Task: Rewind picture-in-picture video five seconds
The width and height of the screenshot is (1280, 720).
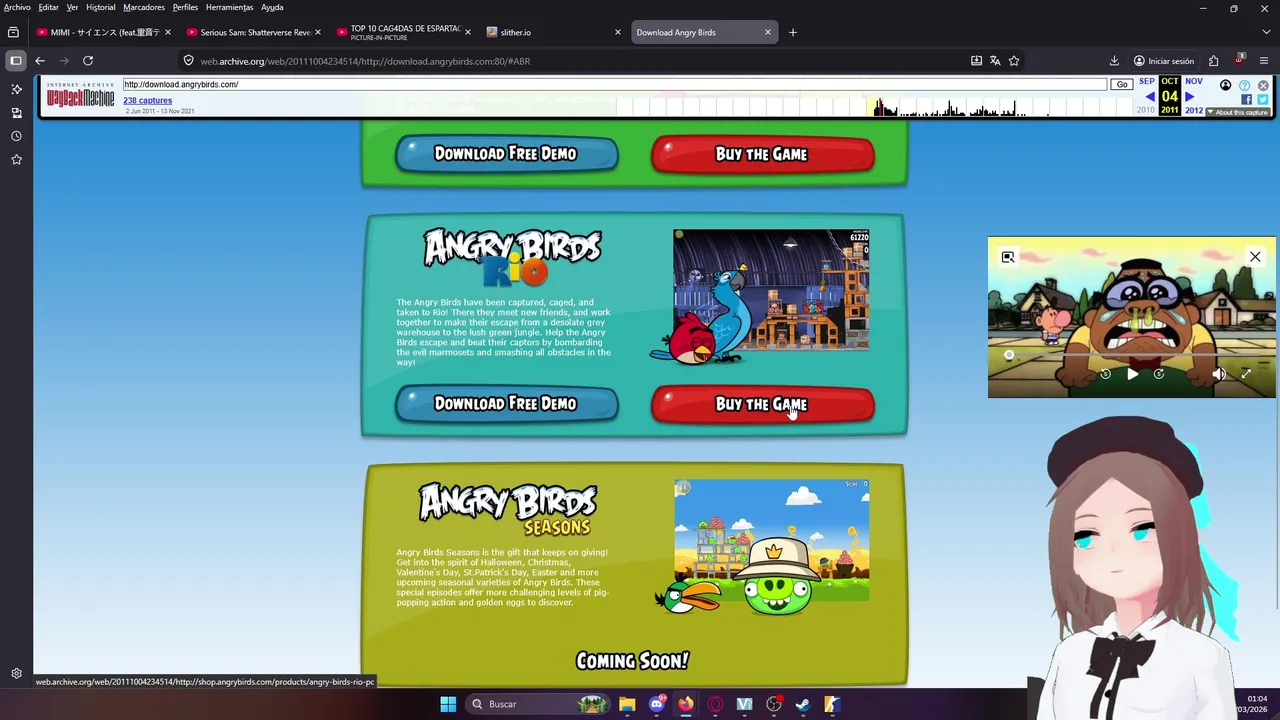Action: (1105, 374)
